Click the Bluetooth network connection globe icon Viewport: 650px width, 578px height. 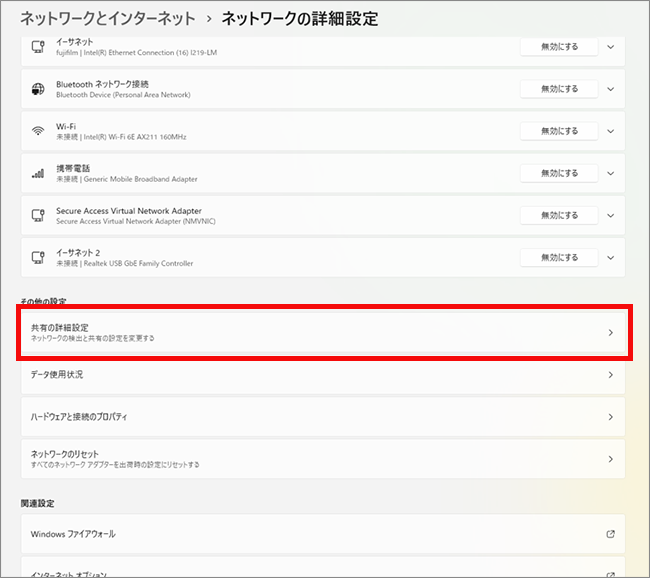tap(38, 89)
